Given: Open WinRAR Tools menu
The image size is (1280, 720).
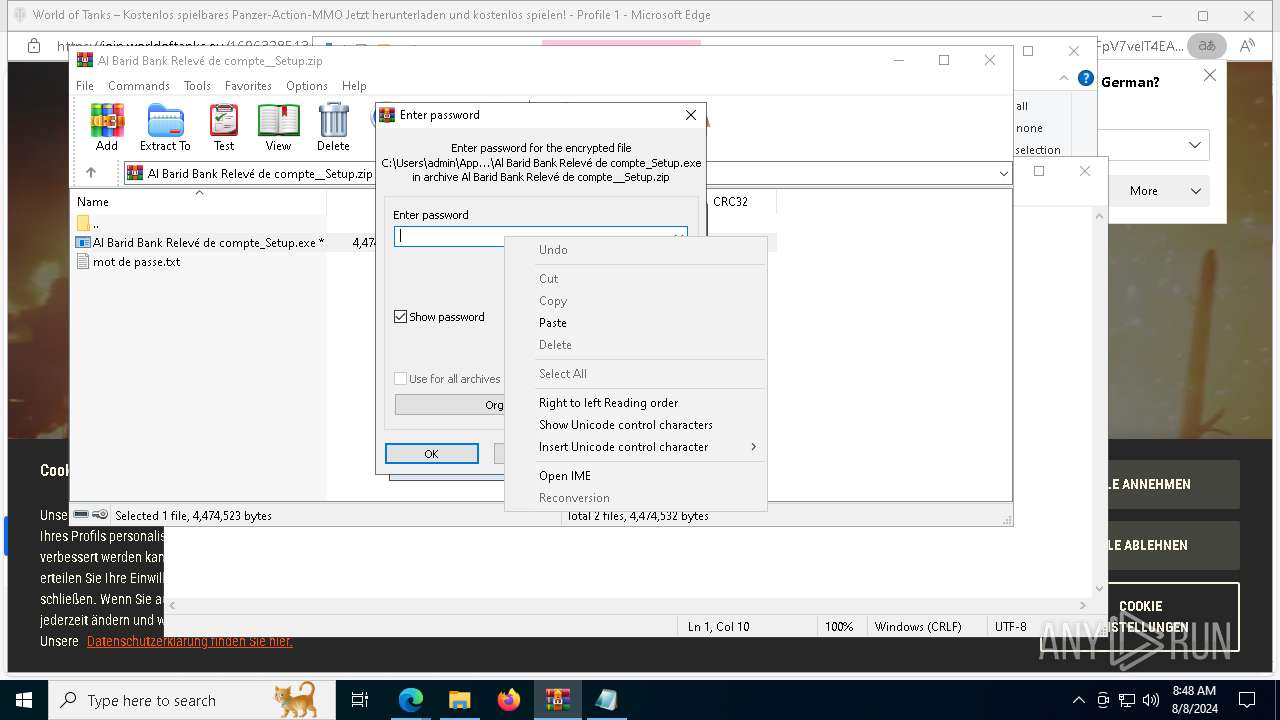Looking at the screenshot, I should (197, 86).
